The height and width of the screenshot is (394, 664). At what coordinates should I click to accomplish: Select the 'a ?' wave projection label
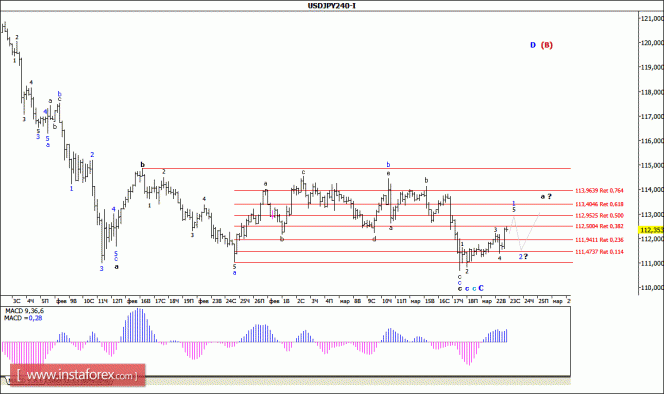click(546, 197)
